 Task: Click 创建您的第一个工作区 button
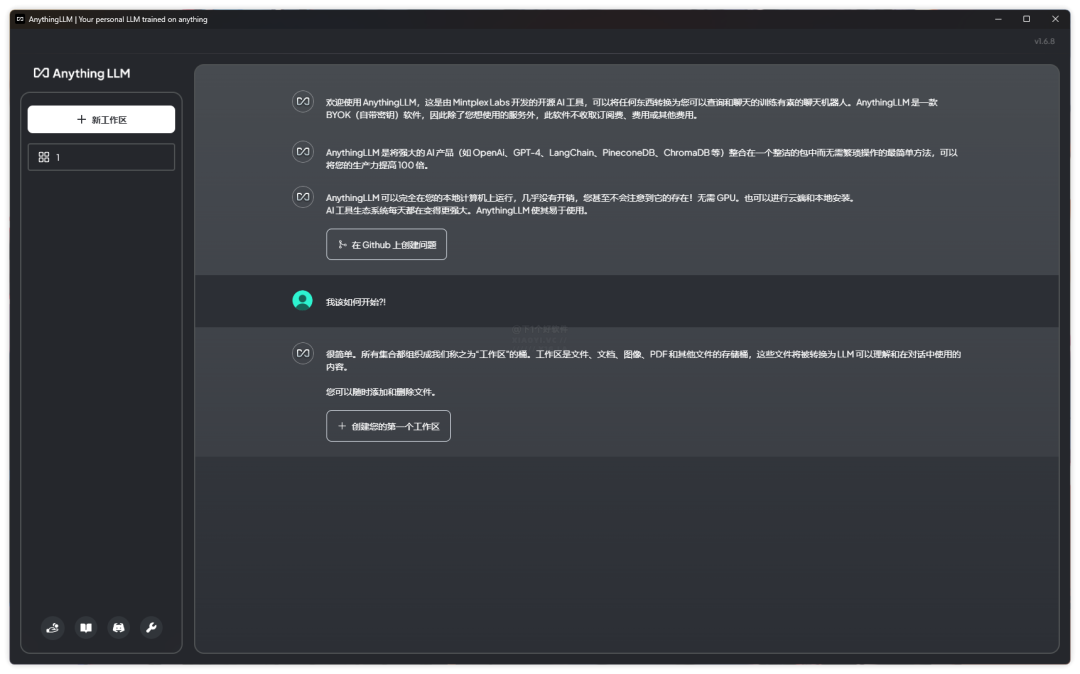[x=388, y=426]
